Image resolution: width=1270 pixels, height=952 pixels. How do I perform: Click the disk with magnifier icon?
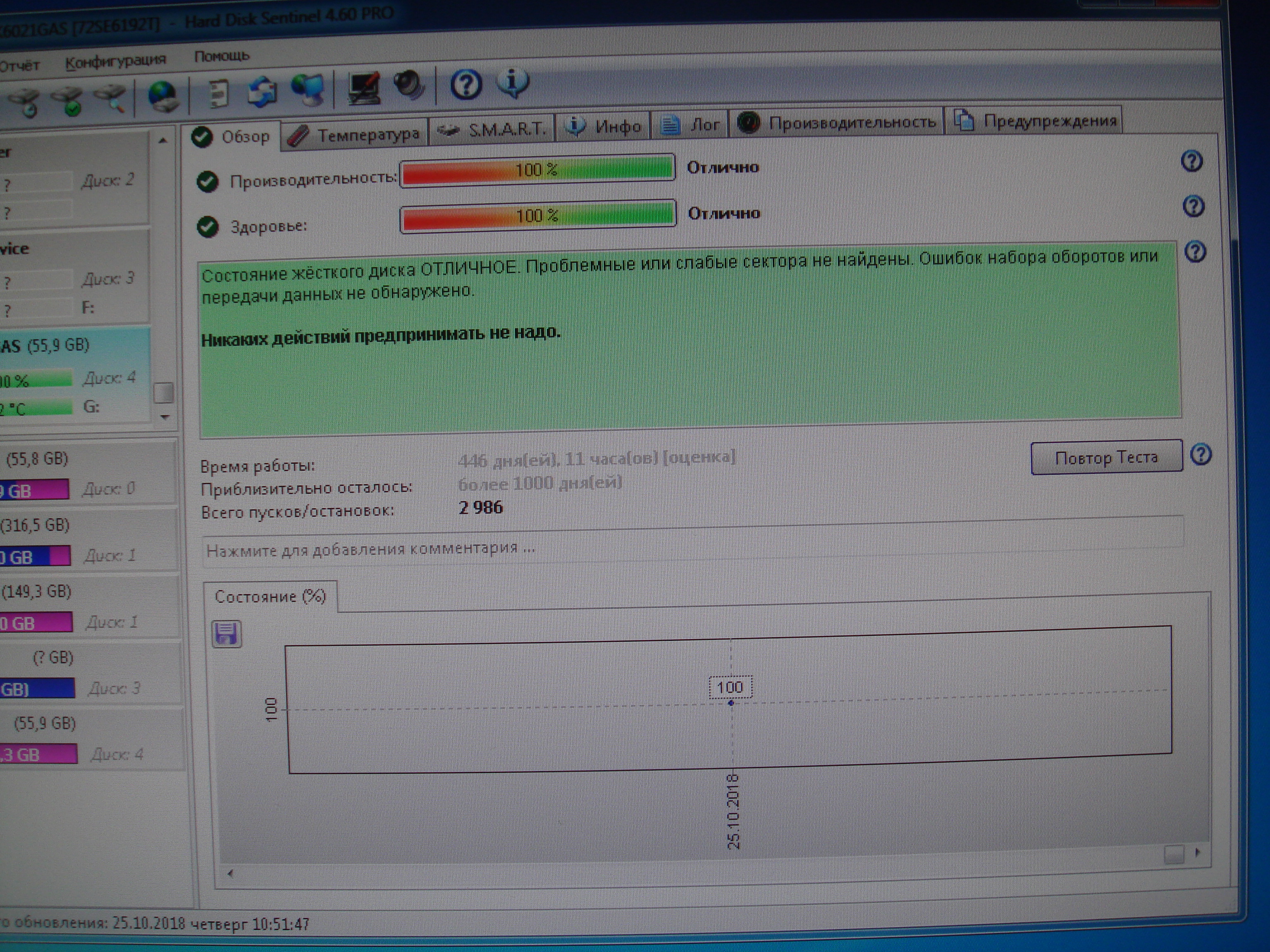click(111, 99)
